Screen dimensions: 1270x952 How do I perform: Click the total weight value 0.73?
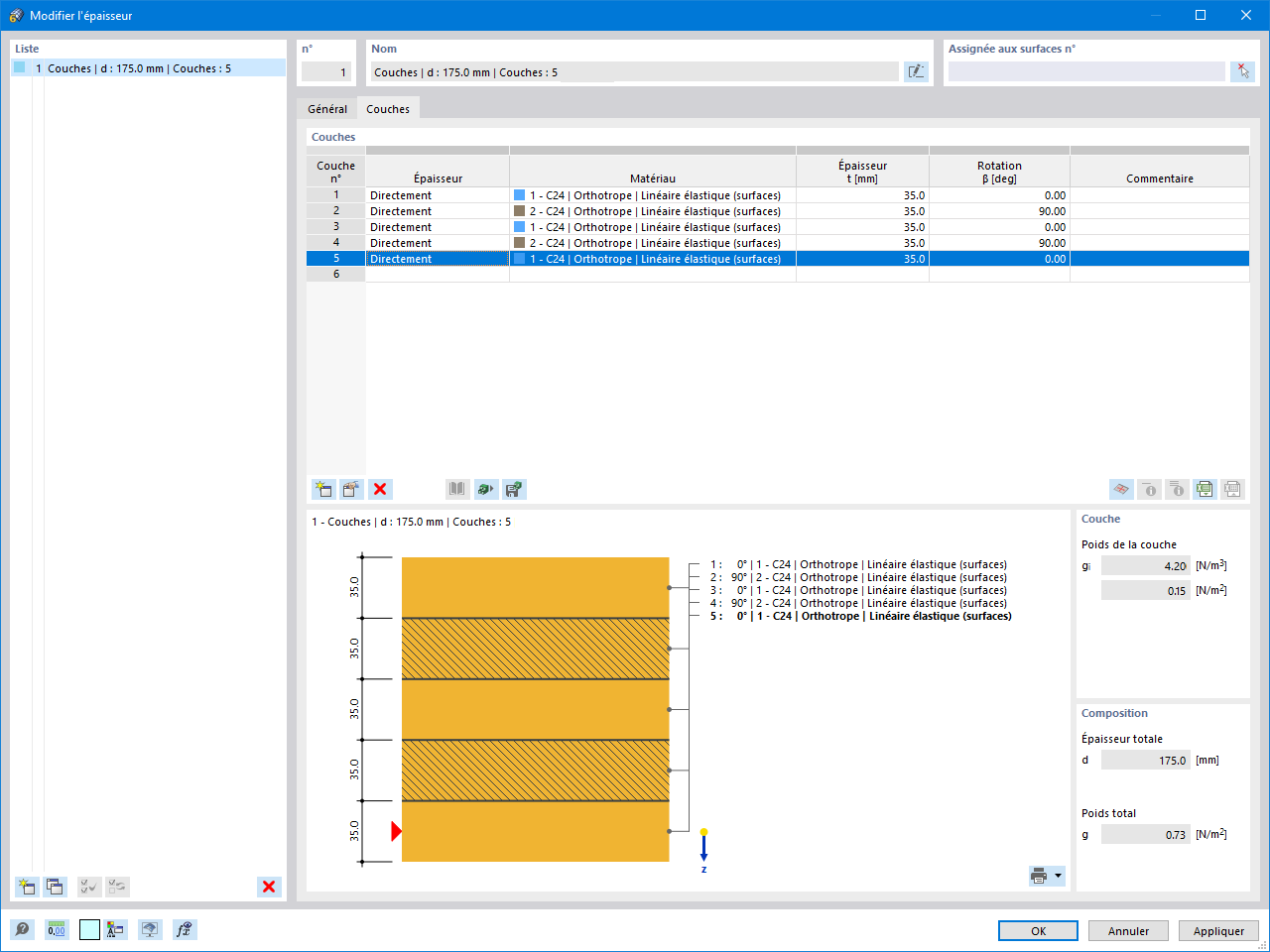(x=1146, y=835)
